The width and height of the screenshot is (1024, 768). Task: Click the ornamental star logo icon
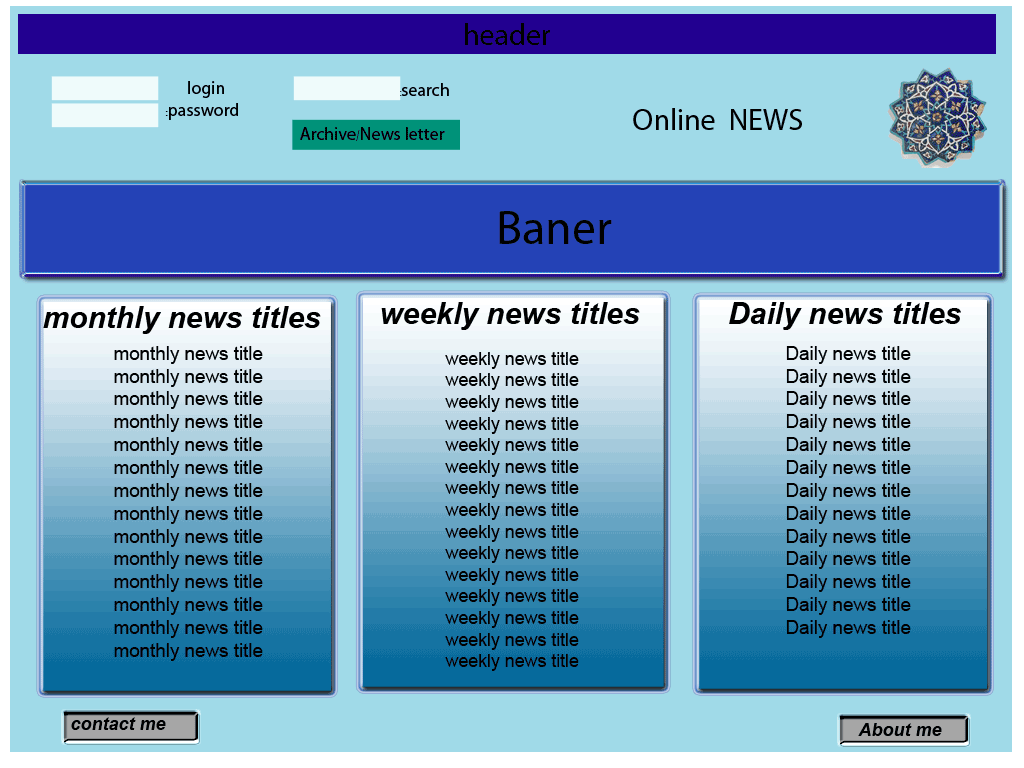(937, 117)
